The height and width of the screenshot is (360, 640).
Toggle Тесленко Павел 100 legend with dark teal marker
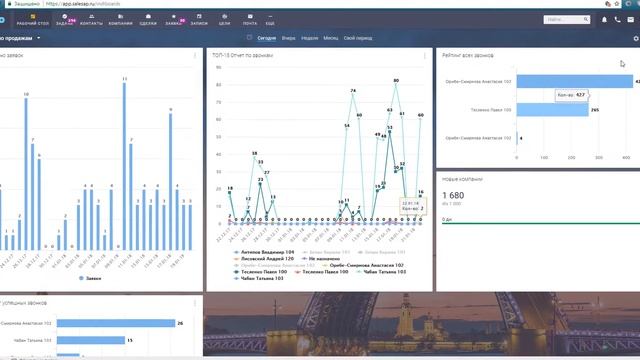click(x=260, y=272)
